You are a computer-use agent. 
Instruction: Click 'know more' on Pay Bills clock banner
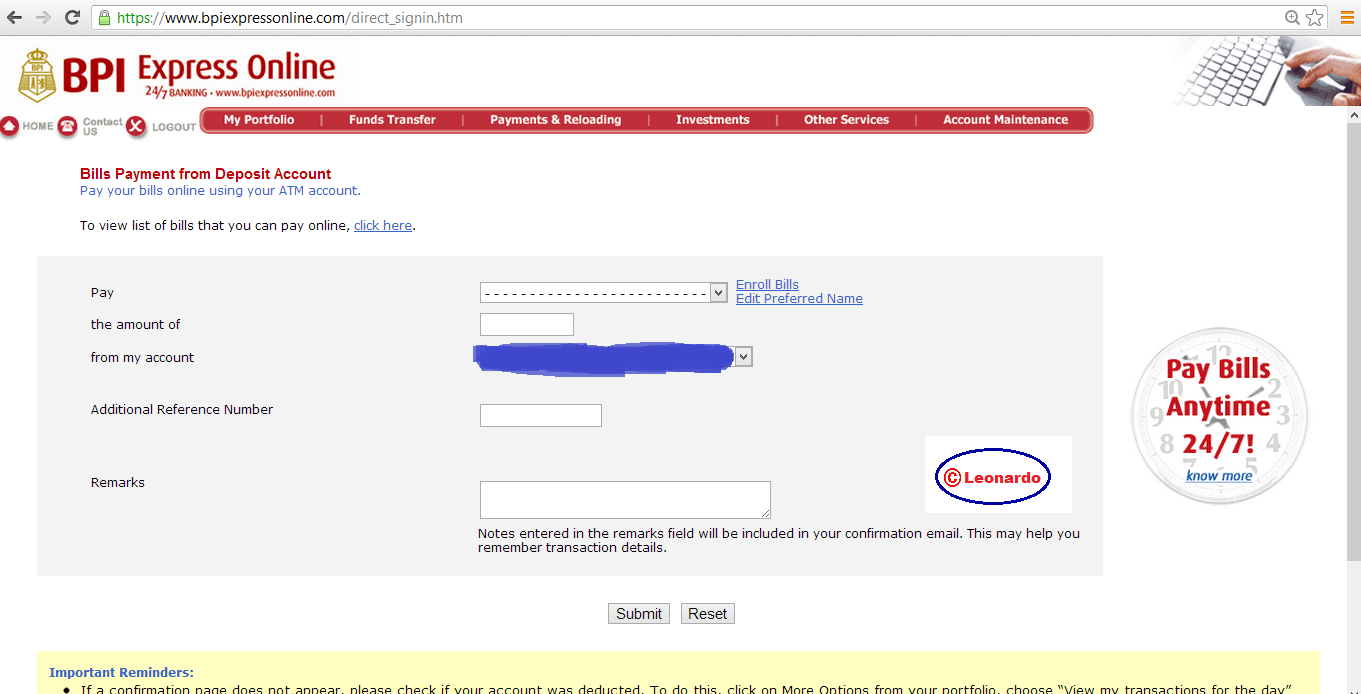coord(1219,476)
